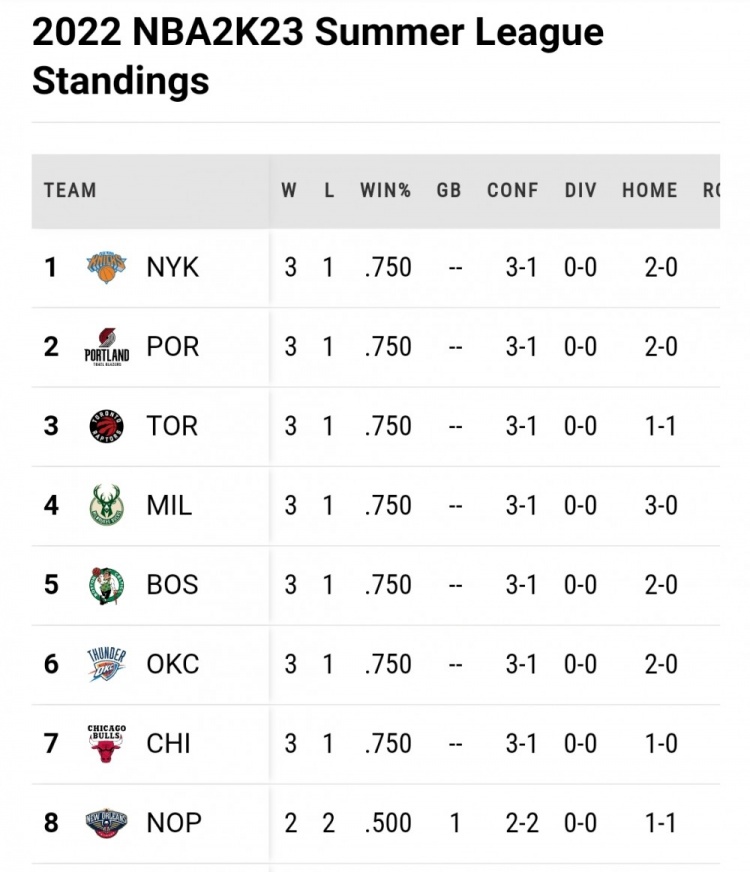
Task: Click the HOME column header
Action: tap(650, 190)
